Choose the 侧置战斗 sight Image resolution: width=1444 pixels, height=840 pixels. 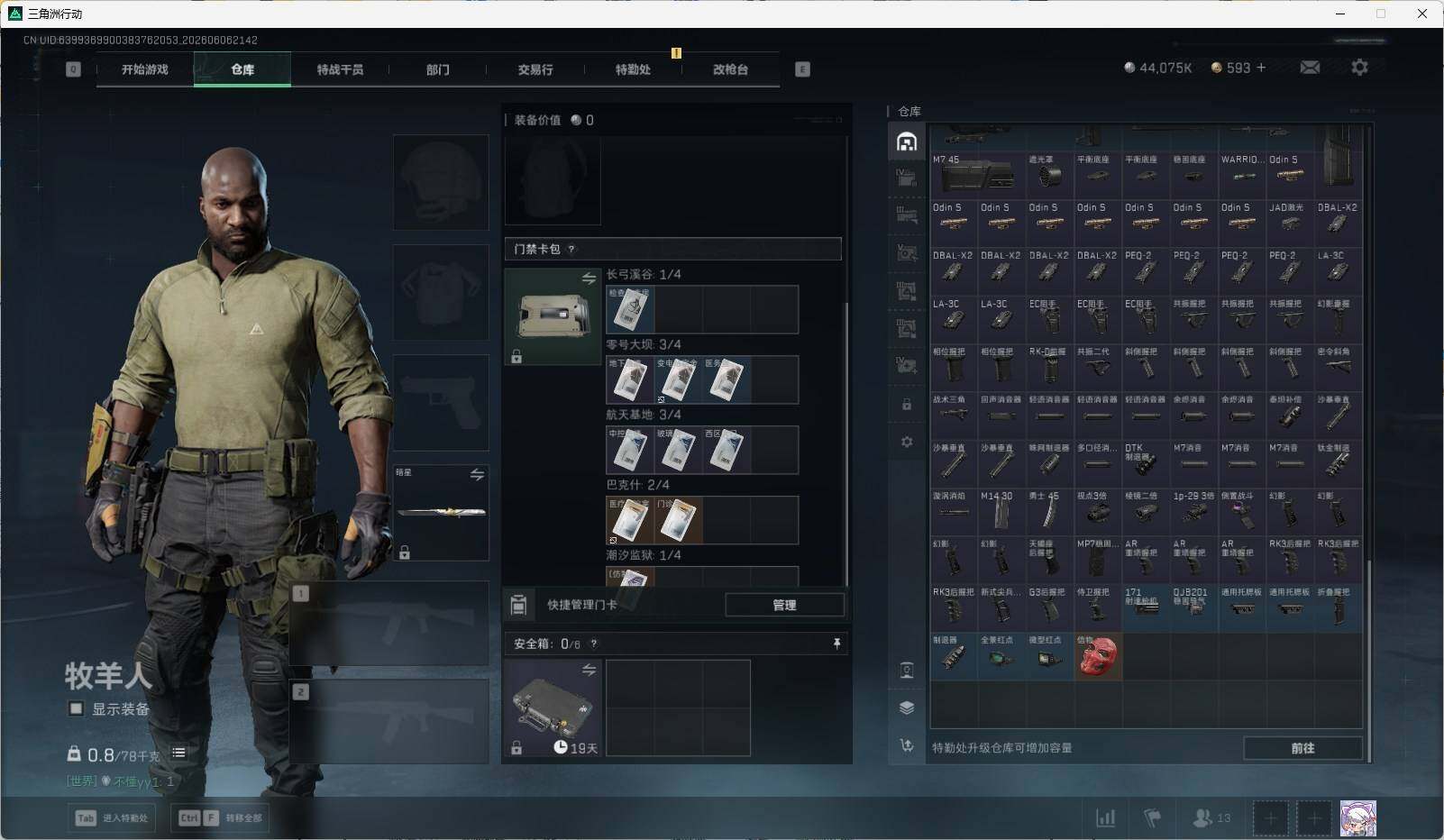click(1242, 513)
